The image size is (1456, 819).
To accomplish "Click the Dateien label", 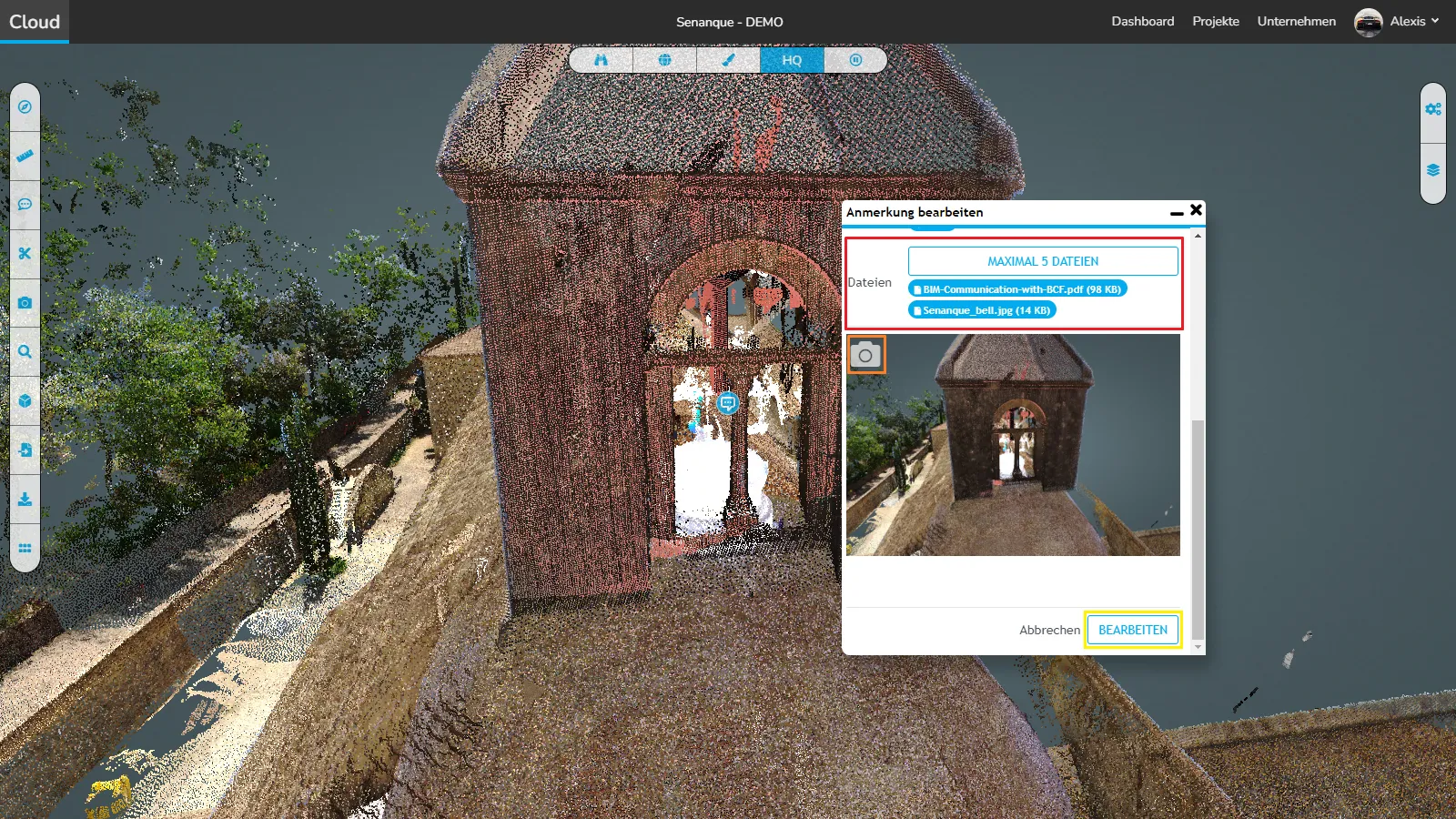I will coord(869,282).
